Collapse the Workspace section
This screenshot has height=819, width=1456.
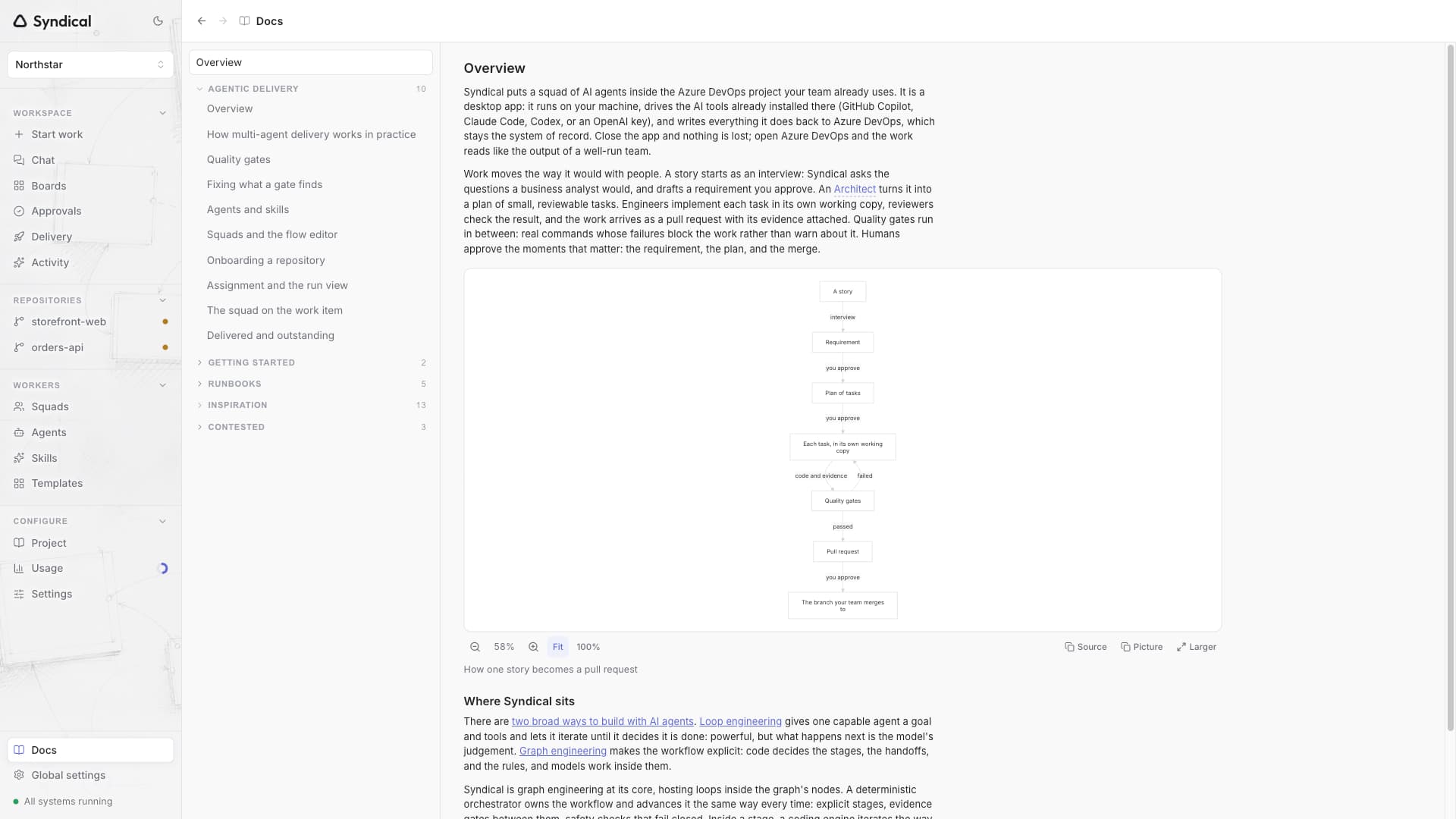pos(162,113)
